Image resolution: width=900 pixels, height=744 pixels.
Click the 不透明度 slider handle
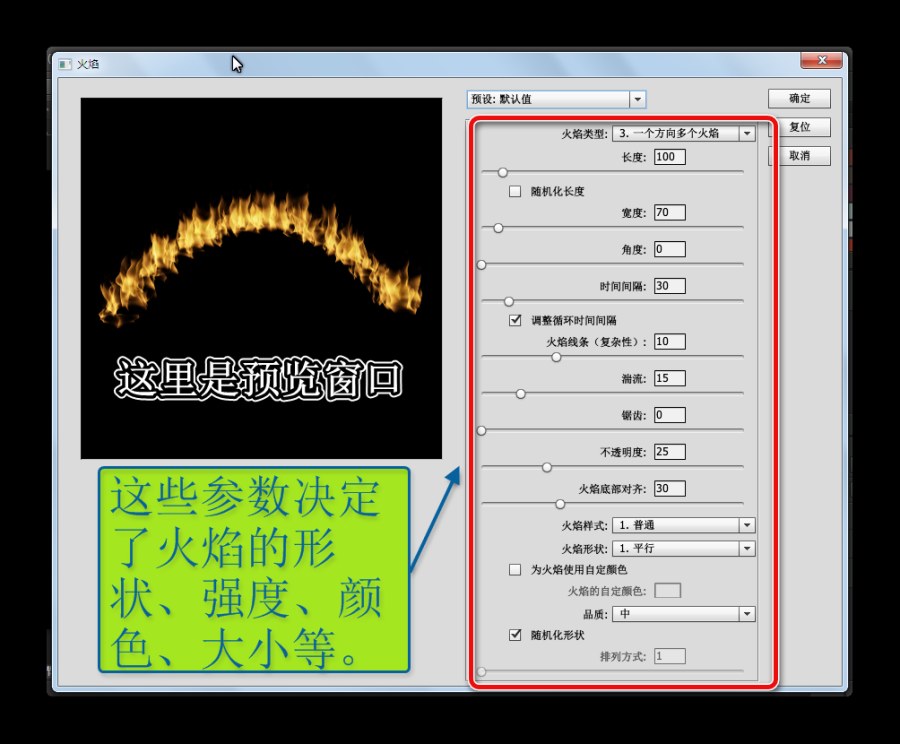547,467
